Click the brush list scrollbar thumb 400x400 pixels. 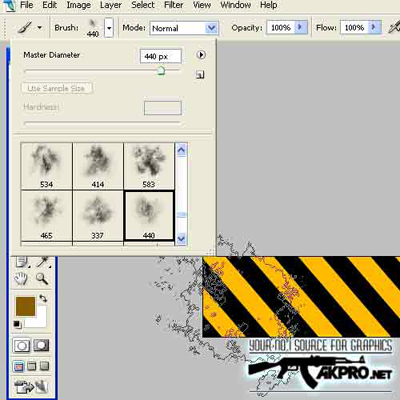pyautogui.click(x=181, y=215)
